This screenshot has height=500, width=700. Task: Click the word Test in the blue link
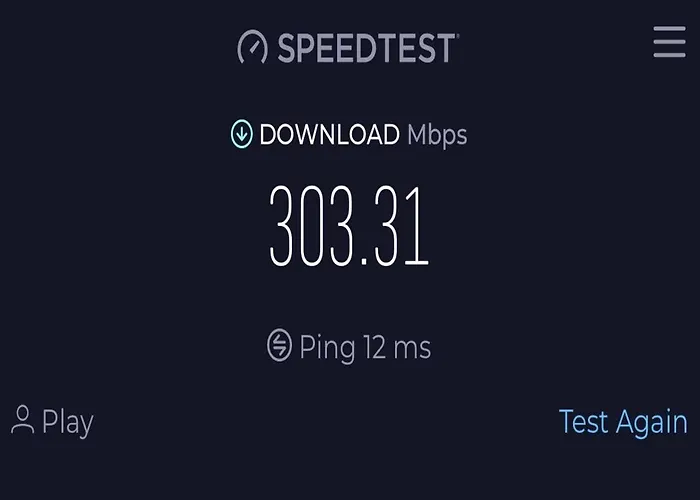[584, 421]
